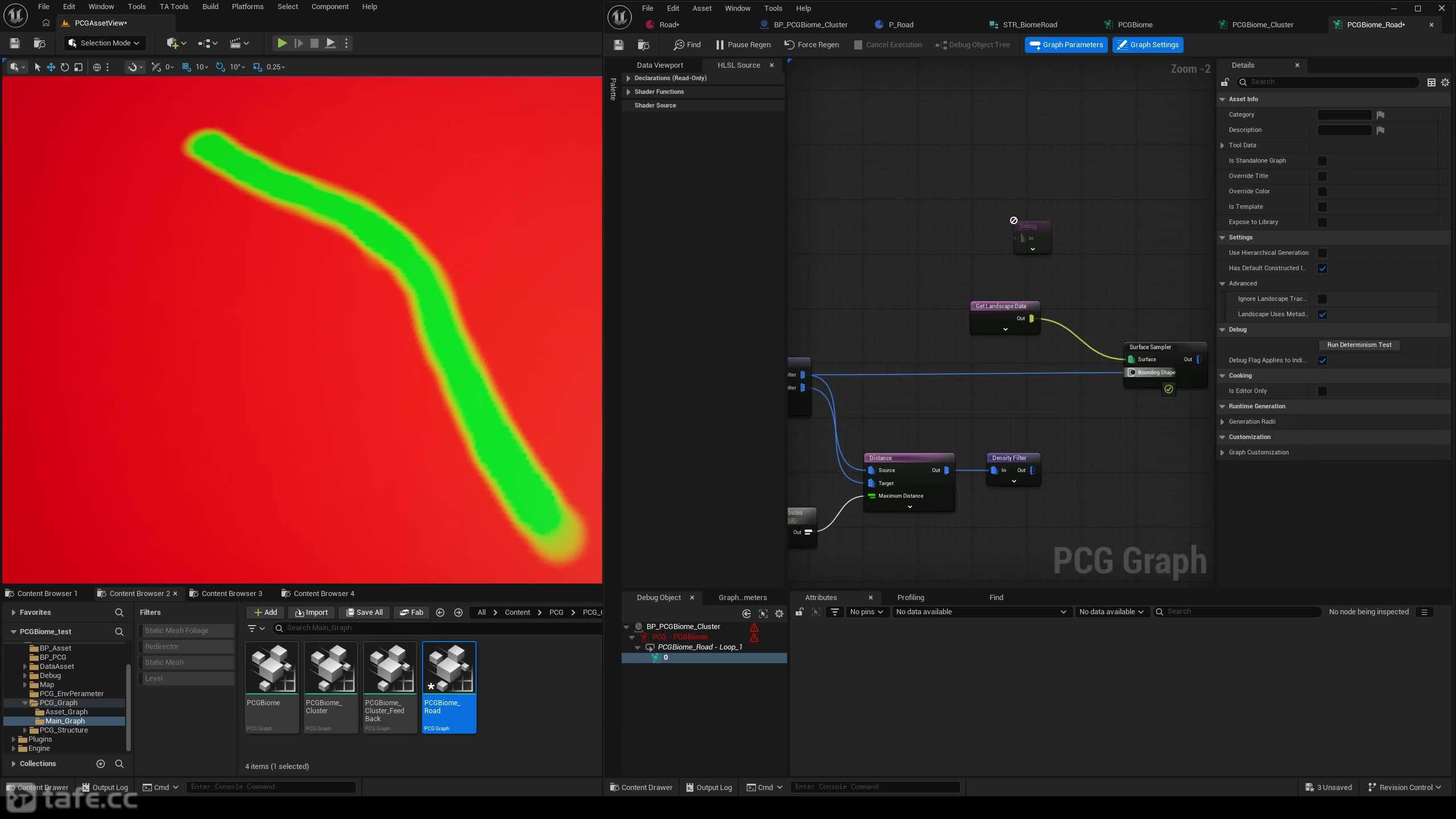Toggle grid snapping icon in viewport
The height and width of the screenshot is (819, 1456).
186,67
